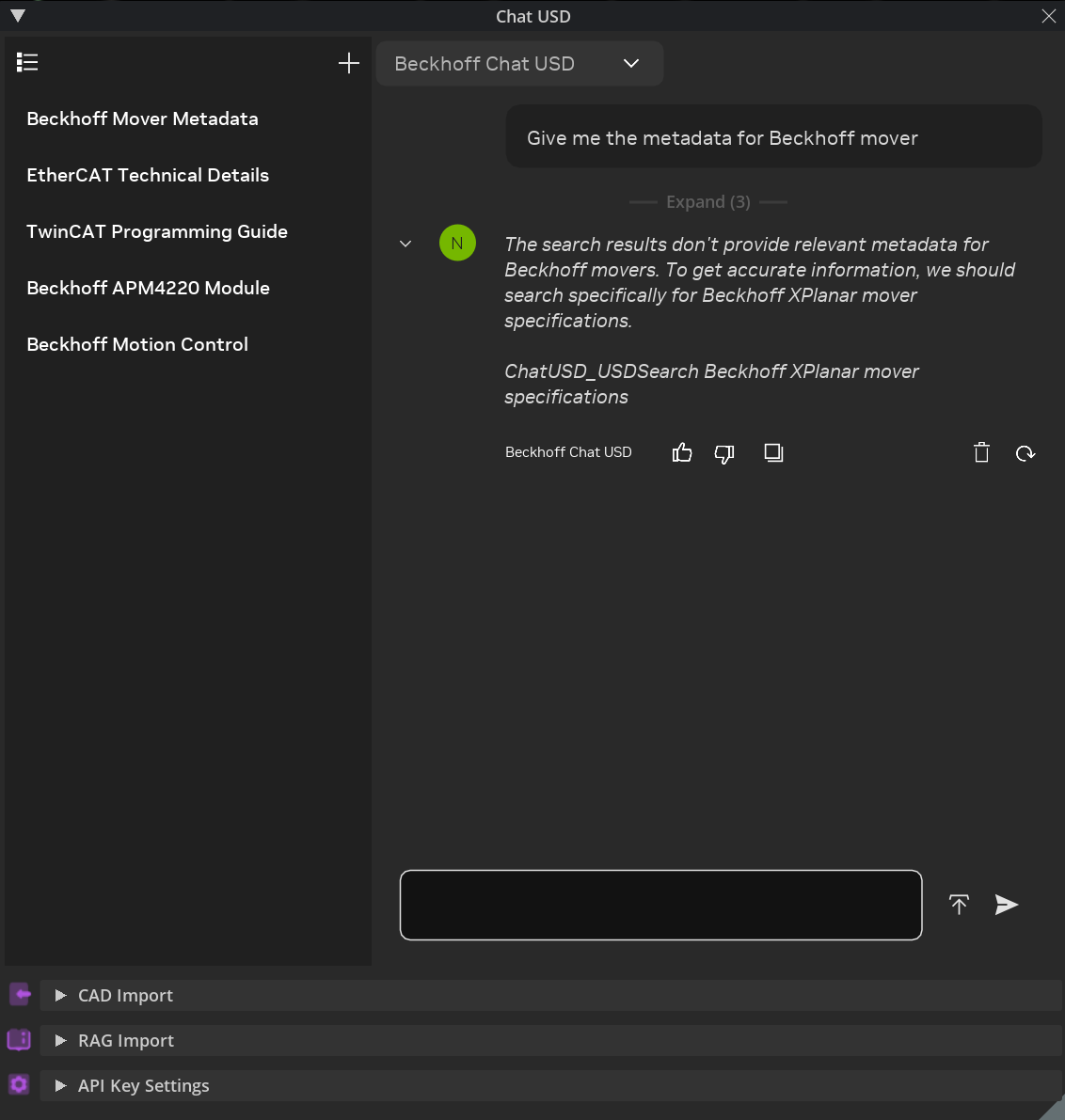Click the message input field
The width and height of the screenshot is (1065, 1120).
click(x=661, y=905)
